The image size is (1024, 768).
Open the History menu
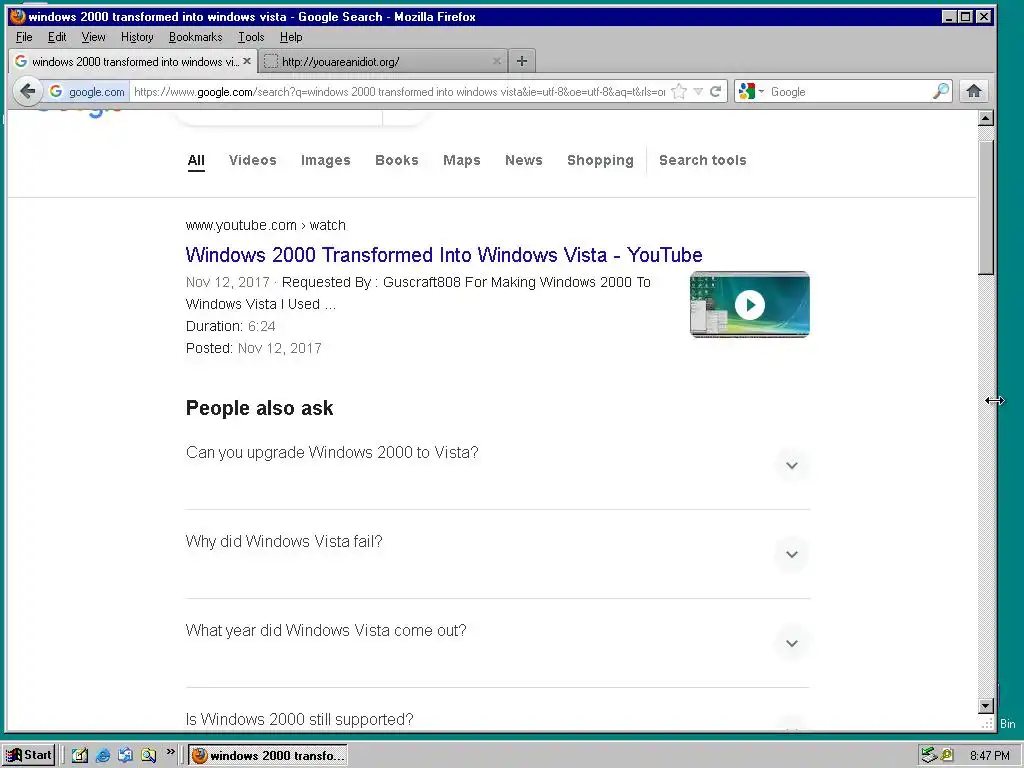click(x=137, y=37)
